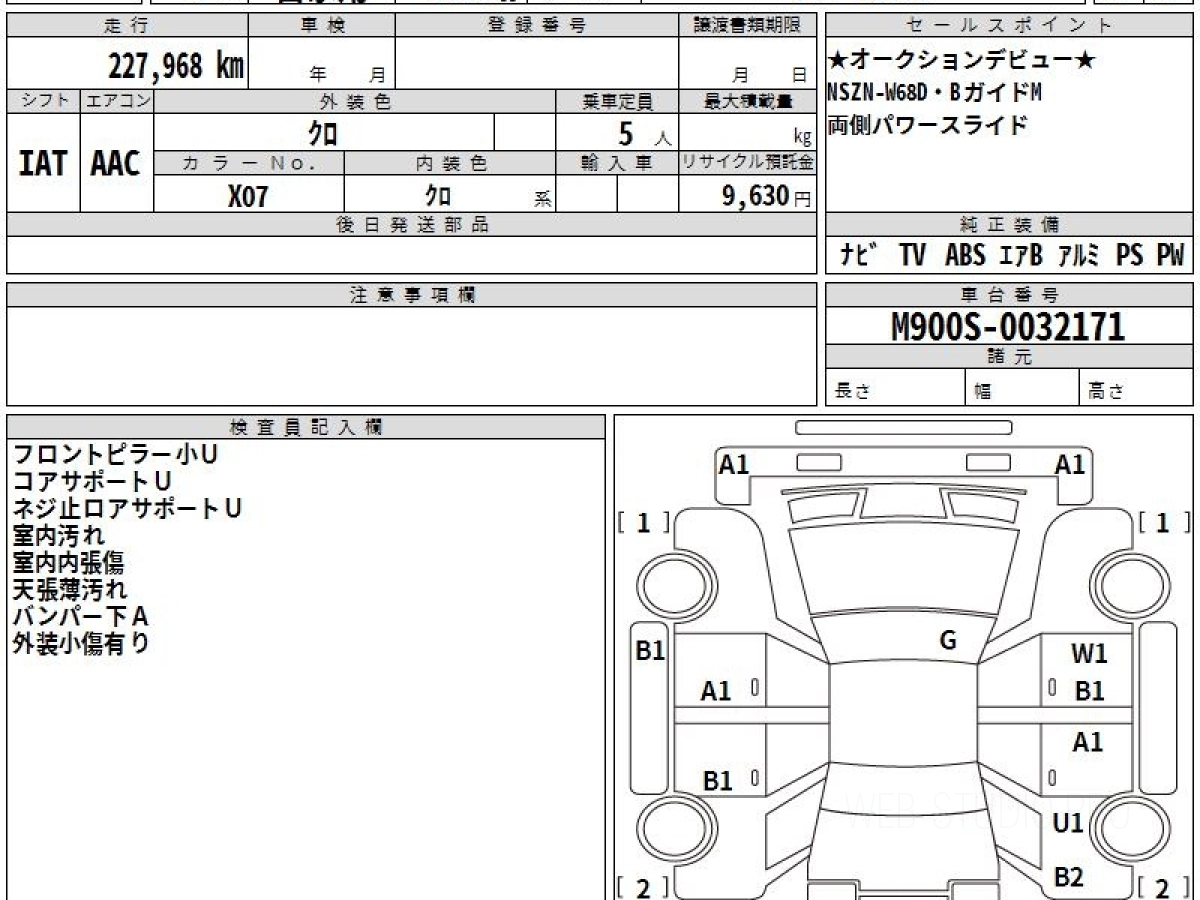The width and height of the screenshot is (1200, 900).
Task: Select the セールスポイント heading
Action: [x=1010, y=26]
